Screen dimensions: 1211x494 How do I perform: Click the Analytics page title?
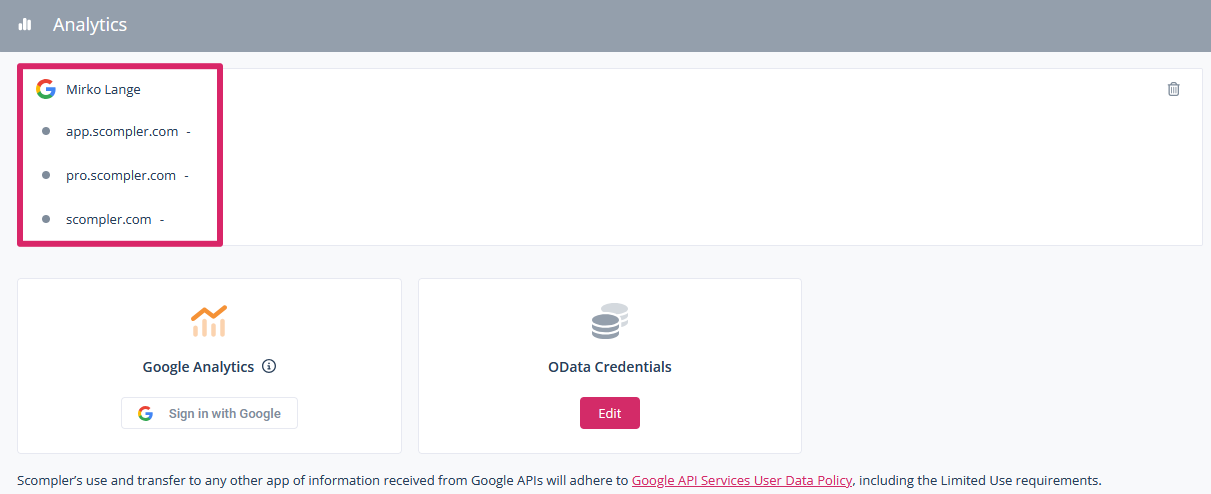[x=90, y=25]
